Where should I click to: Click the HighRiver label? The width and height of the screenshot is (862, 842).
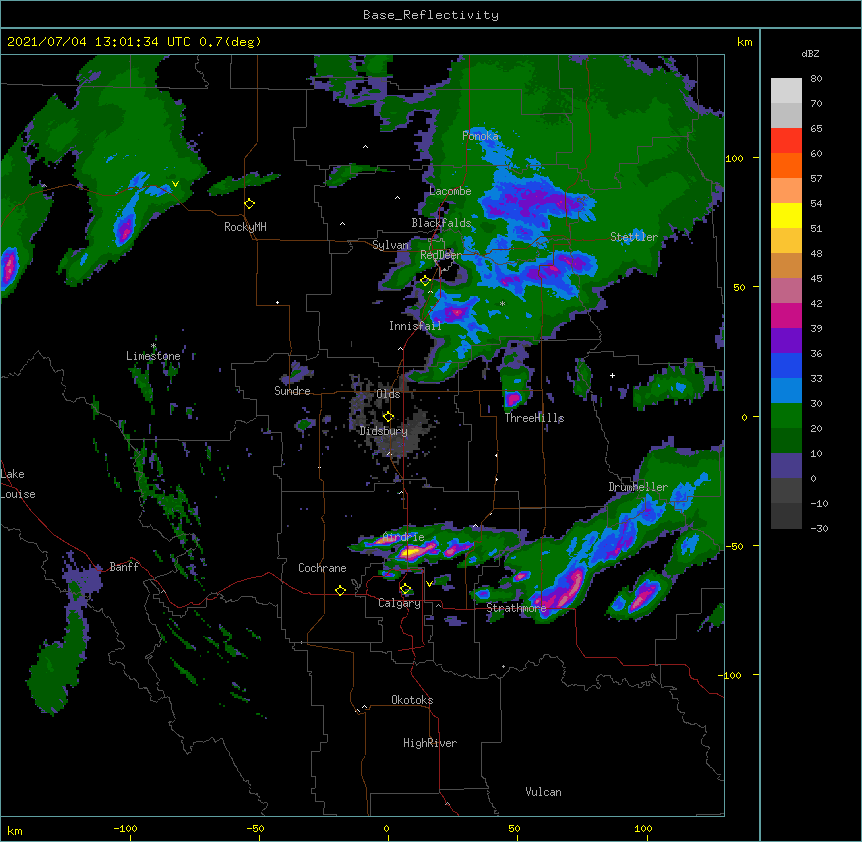point(430,743)
